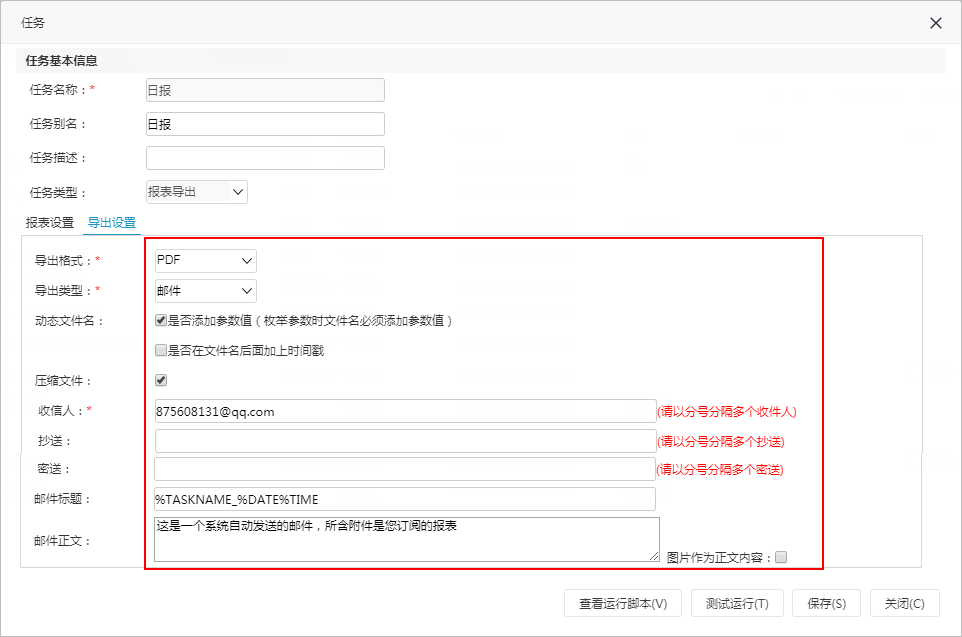Uncheck the 是否添加参数值 checkbox

click(161, 320)
